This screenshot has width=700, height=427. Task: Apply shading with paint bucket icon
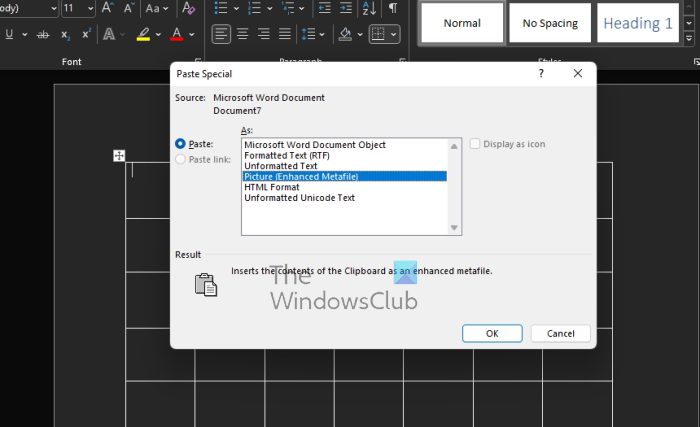click(345, 34)
